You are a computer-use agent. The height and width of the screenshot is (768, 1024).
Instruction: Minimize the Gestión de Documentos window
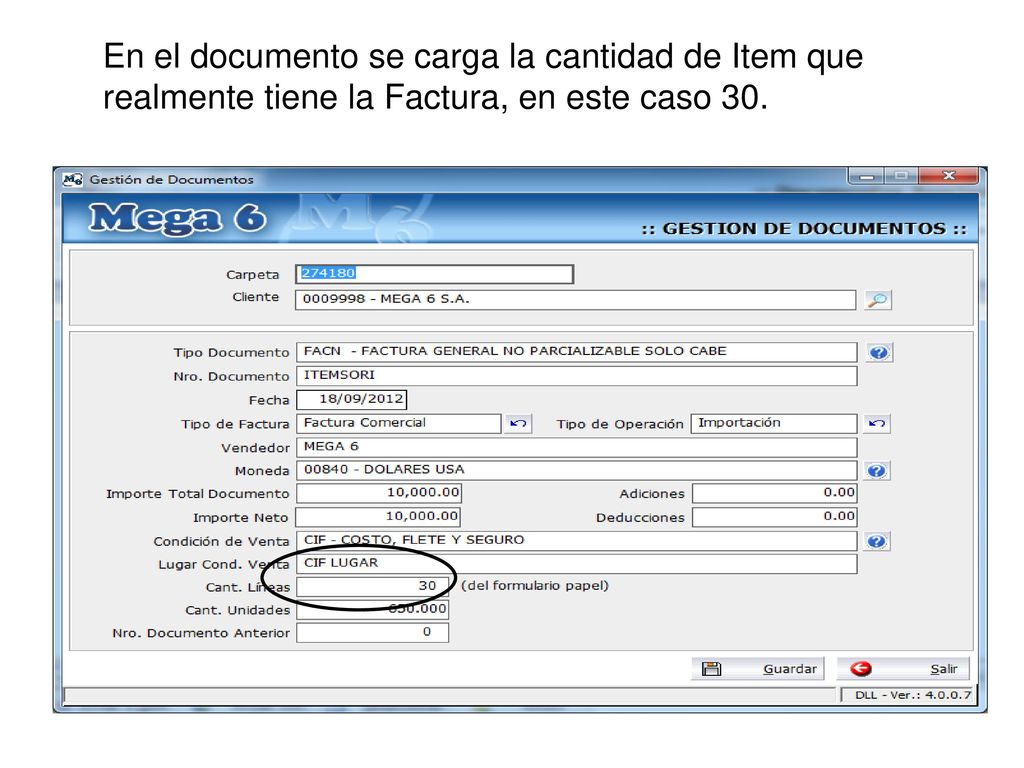[867, 176]
